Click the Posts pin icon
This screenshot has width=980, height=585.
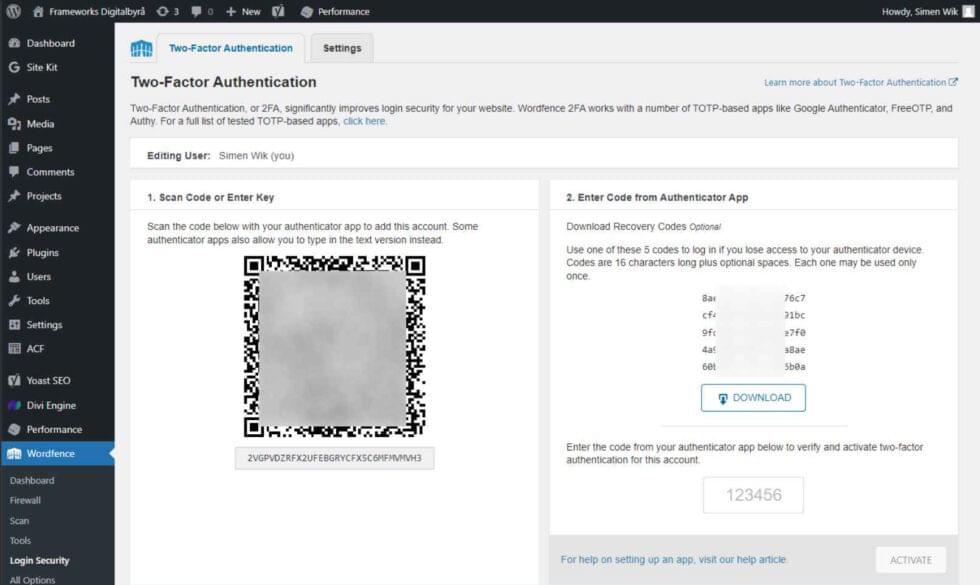[14, 99]
